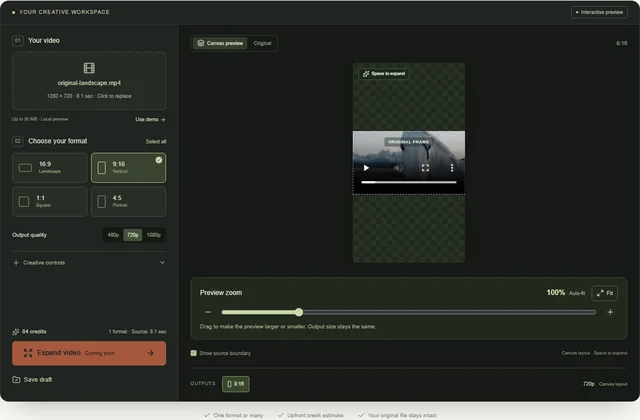Viewport: 640px width, 420px height.
Task: Click the Use demo link
Action: [150, 120]
